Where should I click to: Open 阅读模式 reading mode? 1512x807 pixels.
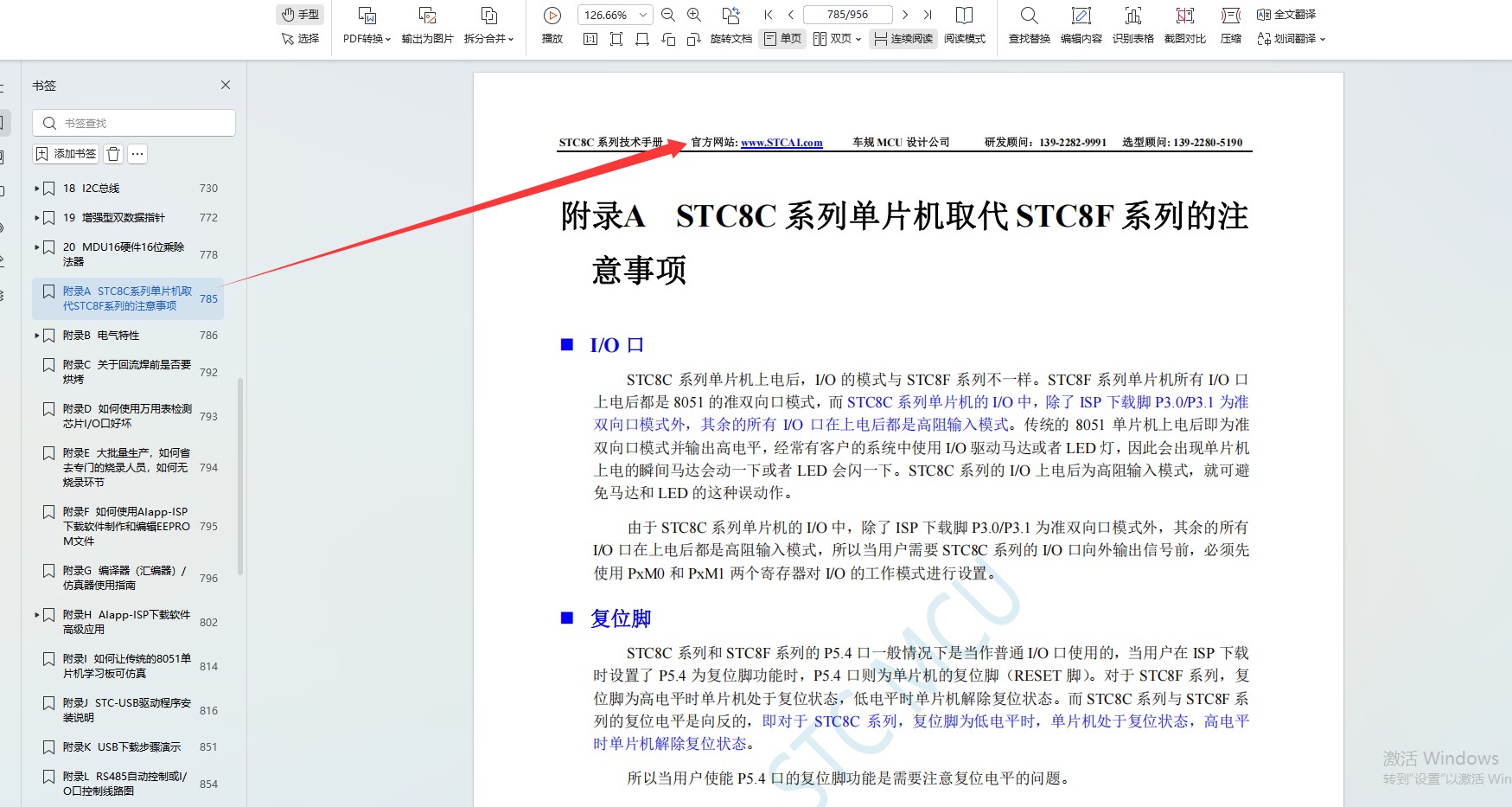point(964,26)
